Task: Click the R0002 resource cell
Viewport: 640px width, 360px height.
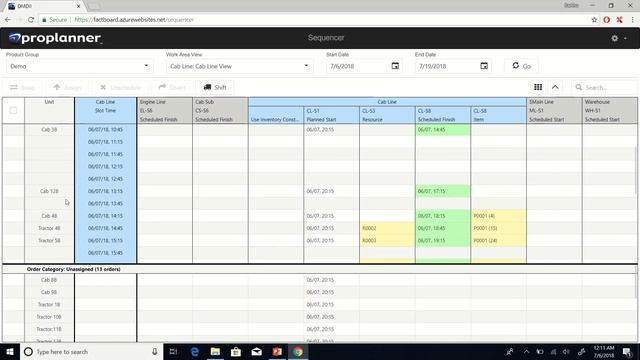Action: [387, 228]
